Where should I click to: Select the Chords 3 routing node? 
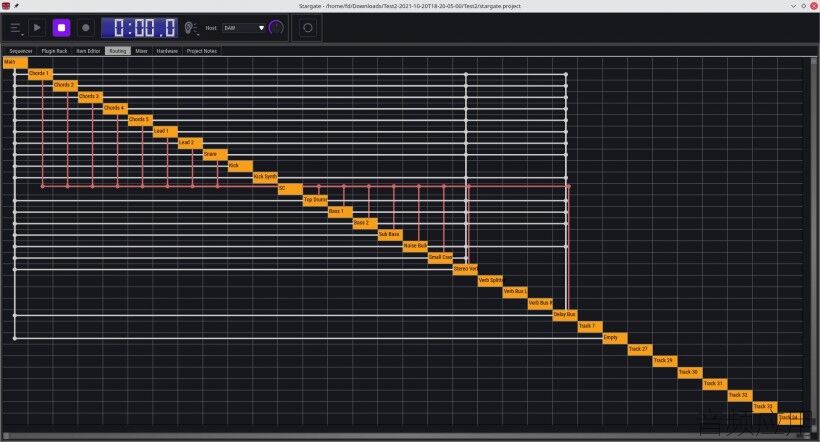click(90, 97)
